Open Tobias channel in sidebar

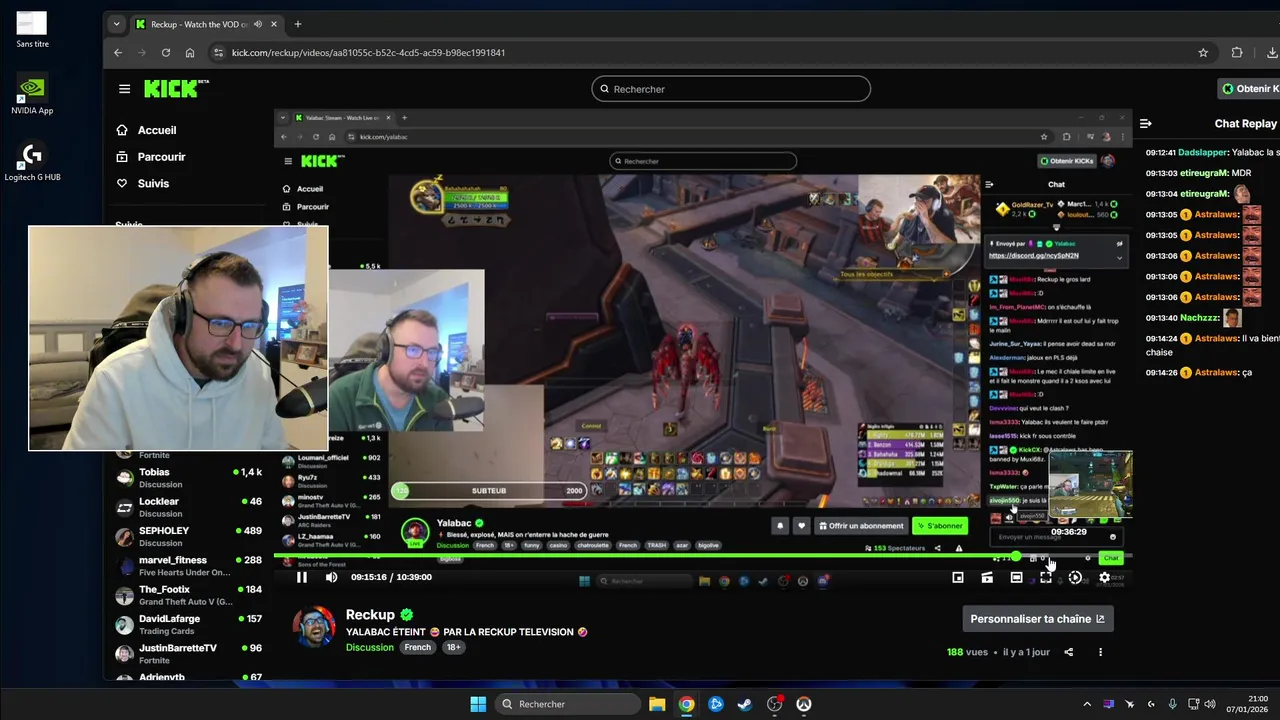(x=188, y=478)
